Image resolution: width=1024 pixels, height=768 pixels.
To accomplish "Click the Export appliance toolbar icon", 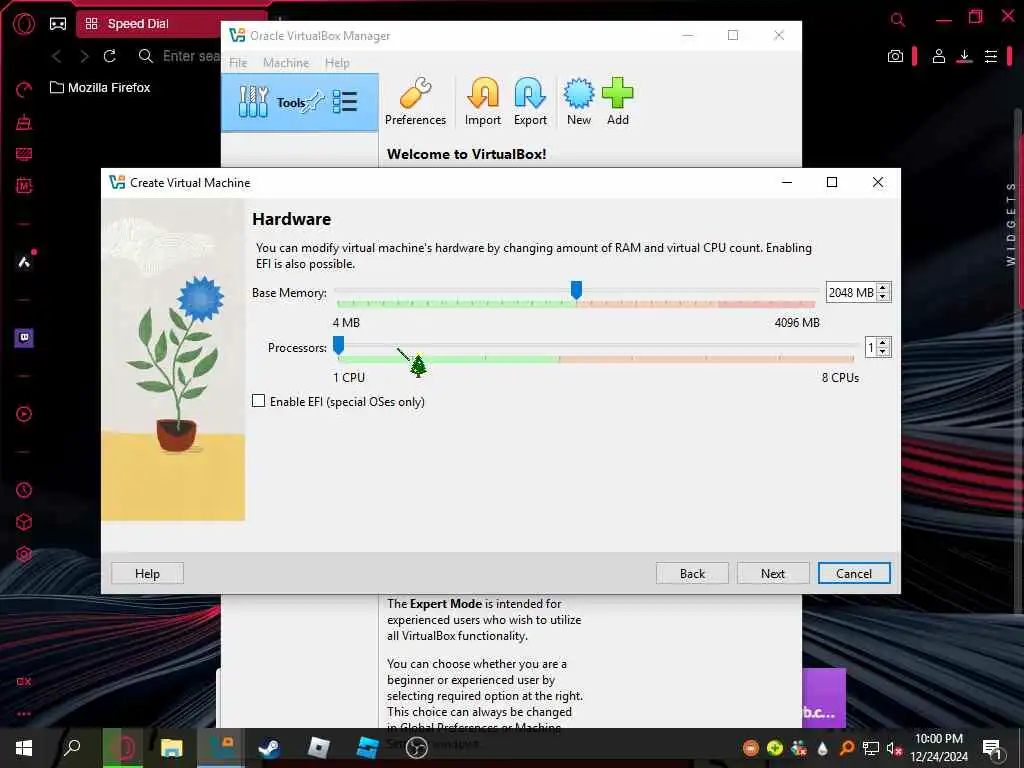I will point(530,102).
